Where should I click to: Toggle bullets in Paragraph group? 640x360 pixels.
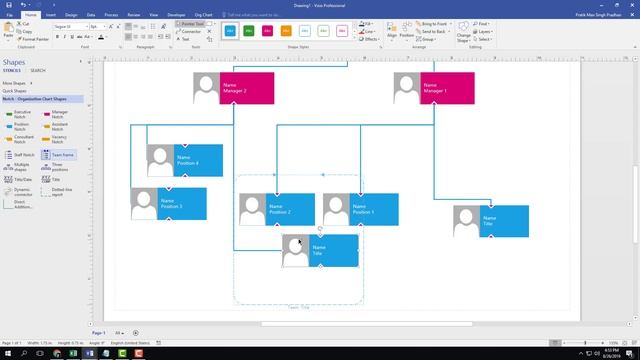point(153,27)
